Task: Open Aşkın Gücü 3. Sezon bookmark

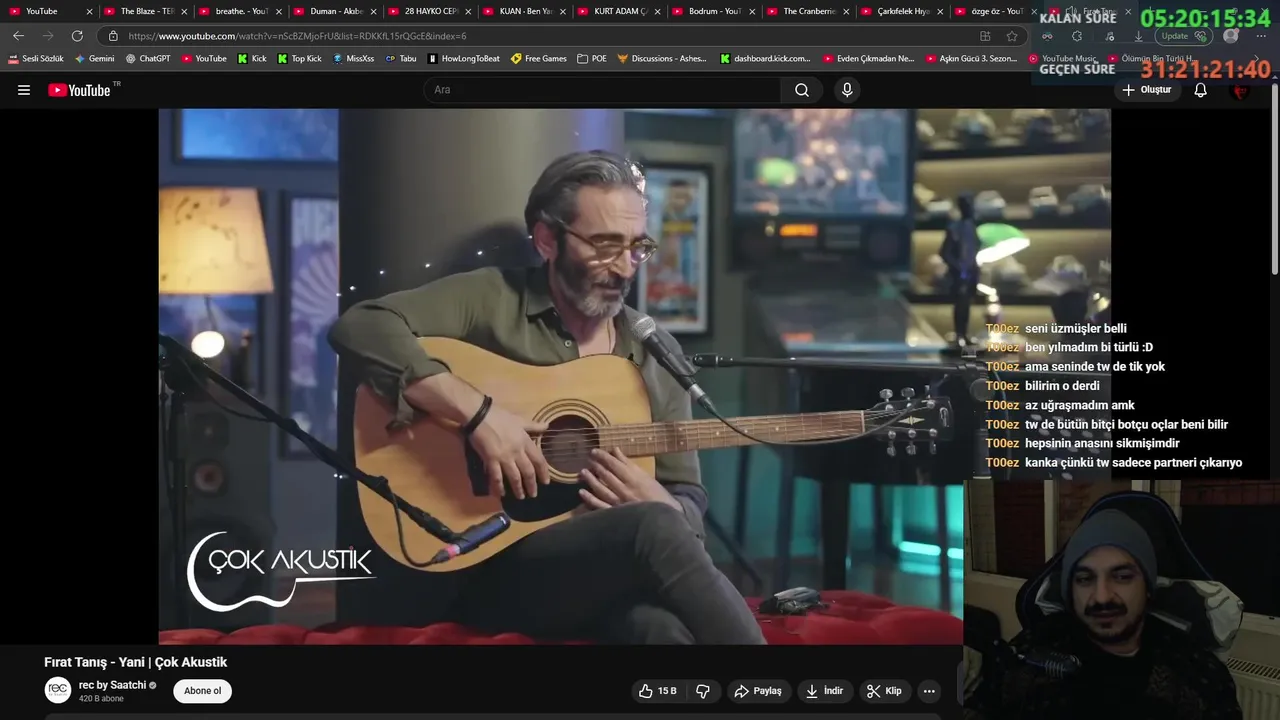Action: pos(970,59)
